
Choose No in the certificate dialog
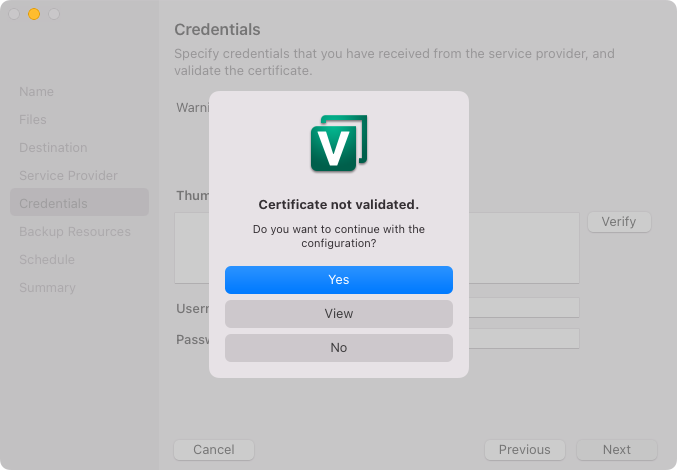click(x=339, y=348)
